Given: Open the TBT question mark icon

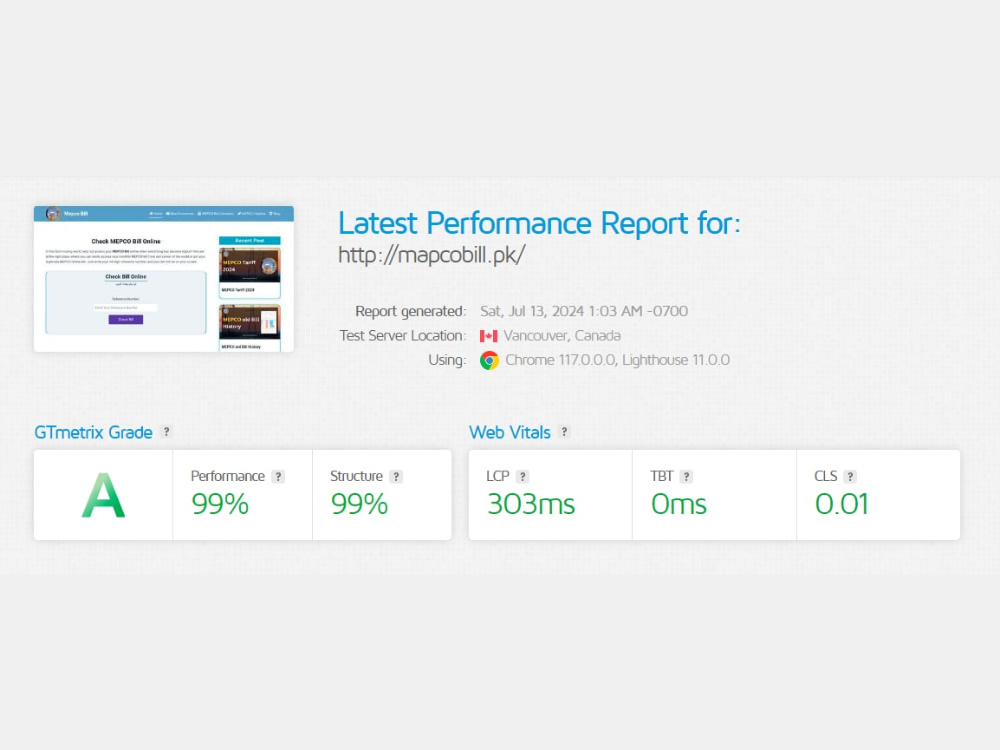Looking at the screenshot, I should (x=686, y=476).
